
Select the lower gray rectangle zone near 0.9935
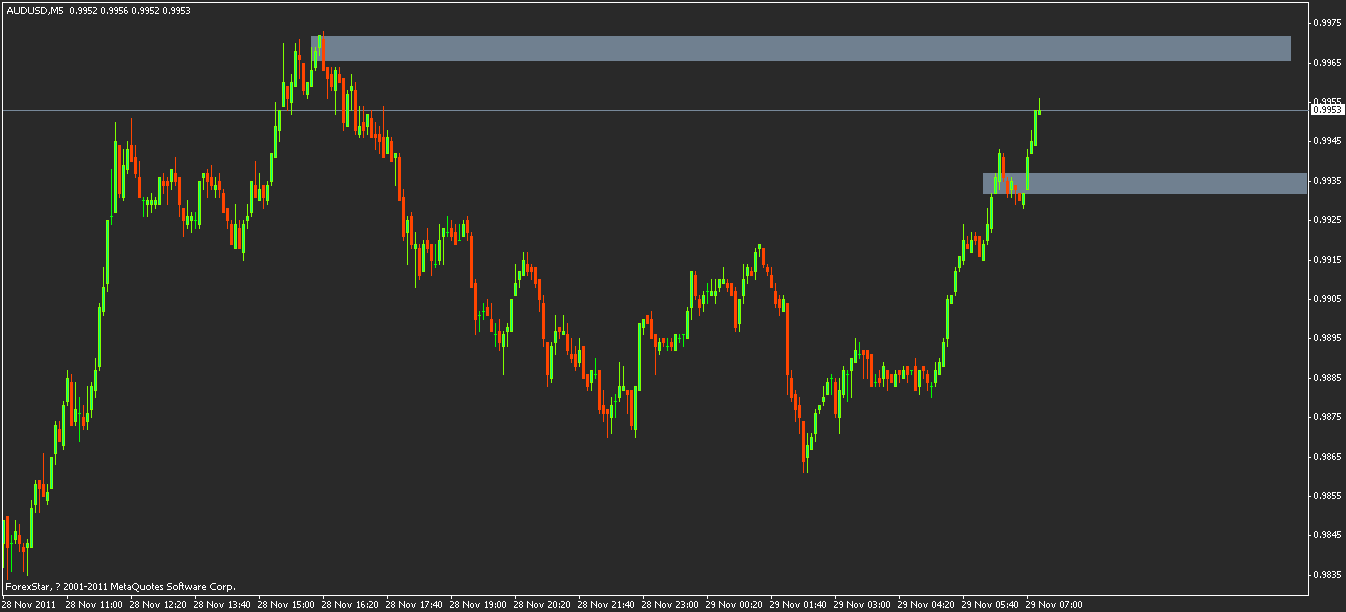pos(1144,183)
